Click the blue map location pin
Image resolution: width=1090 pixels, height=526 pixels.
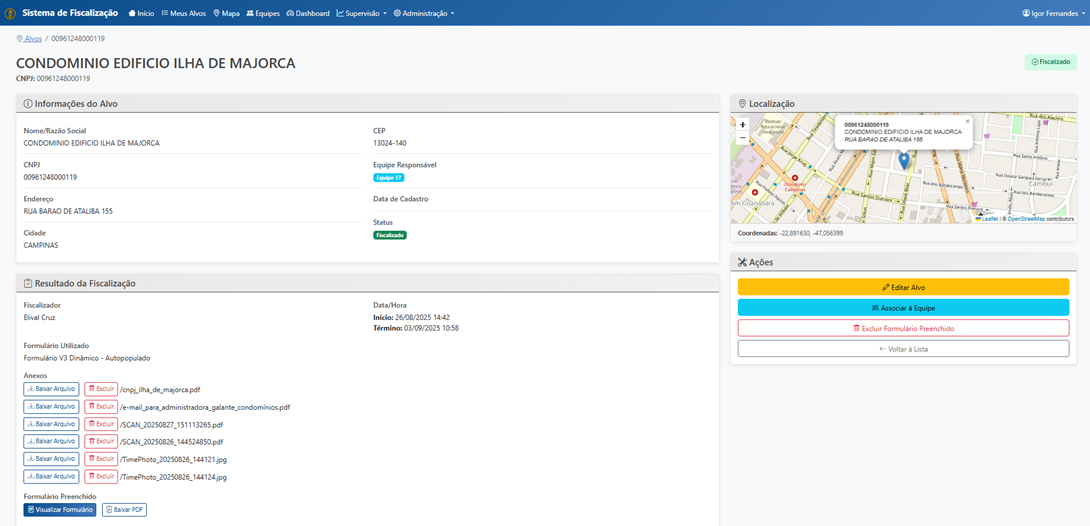(x=904, y=160)
